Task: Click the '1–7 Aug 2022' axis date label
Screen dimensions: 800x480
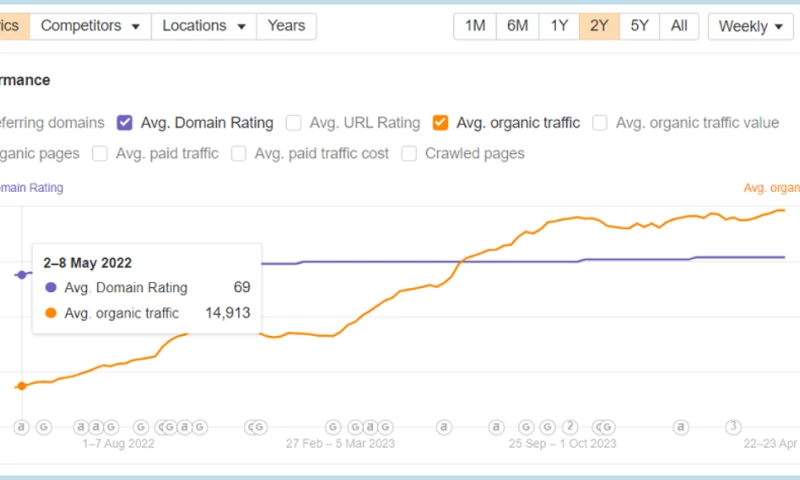Action: pos(118,443)
